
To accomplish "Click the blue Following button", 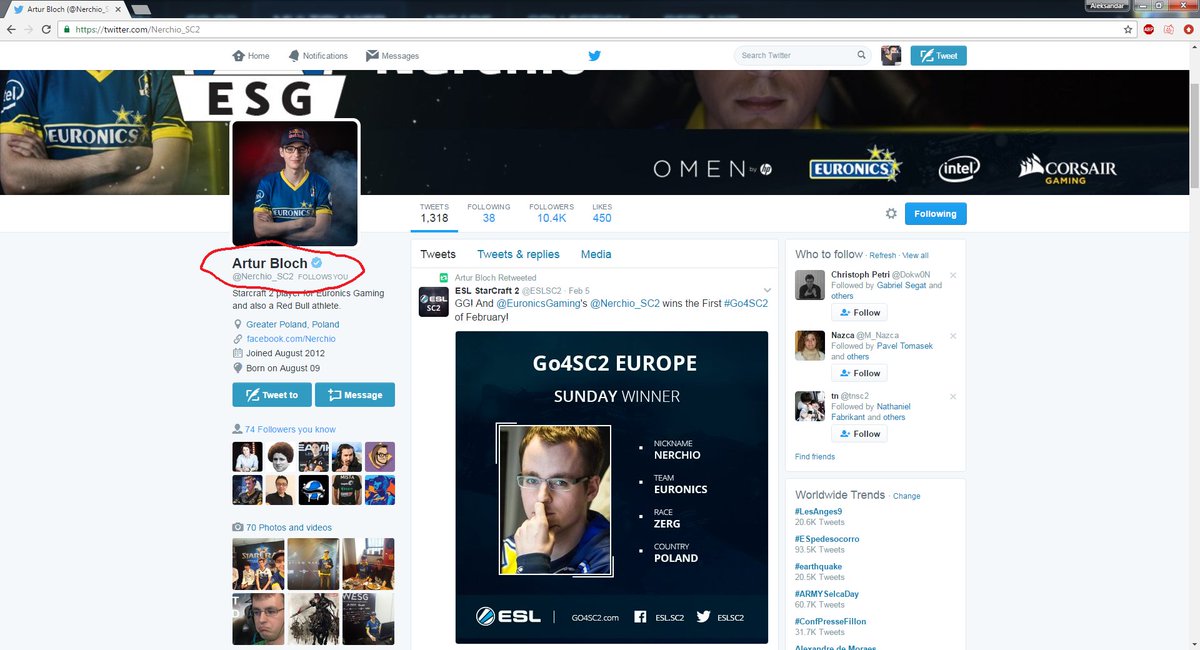I will 936,213.
